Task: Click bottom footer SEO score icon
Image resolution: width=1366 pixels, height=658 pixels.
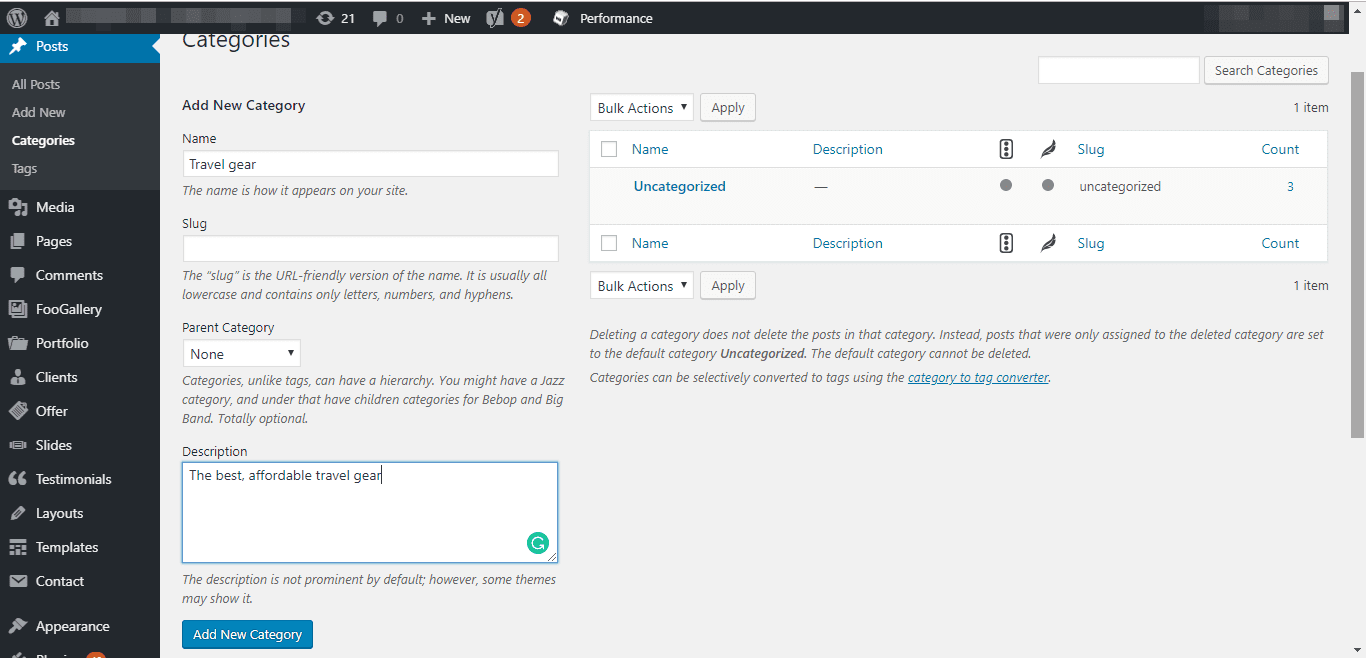Action: [x=1006, y=243]
